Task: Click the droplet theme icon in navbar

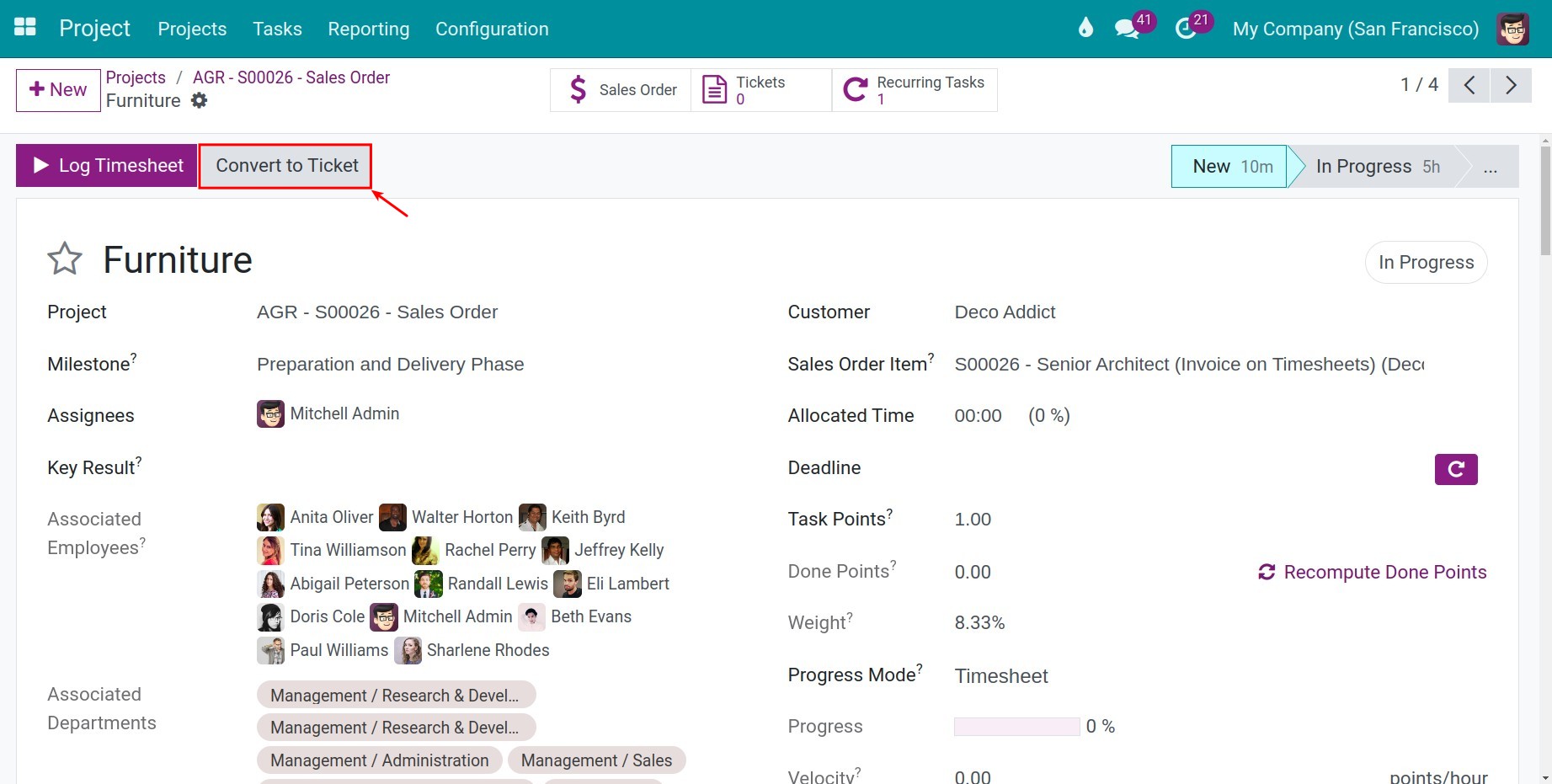Action: pyautogui.click(x=1085, y=28)
